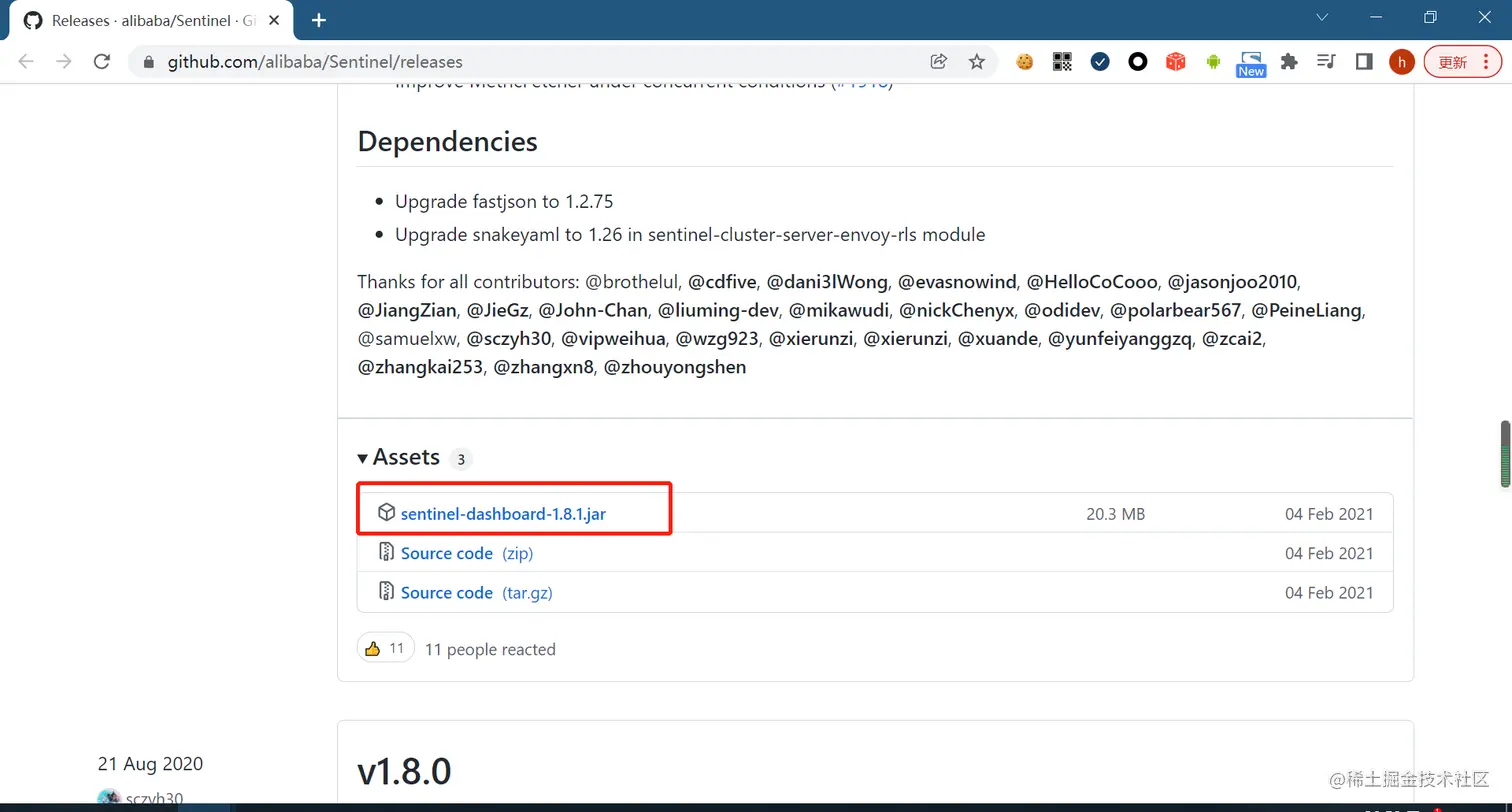1512x812 pixels.
Task: Open the @mikawudi contributor profile
Action: coord(839,310)
